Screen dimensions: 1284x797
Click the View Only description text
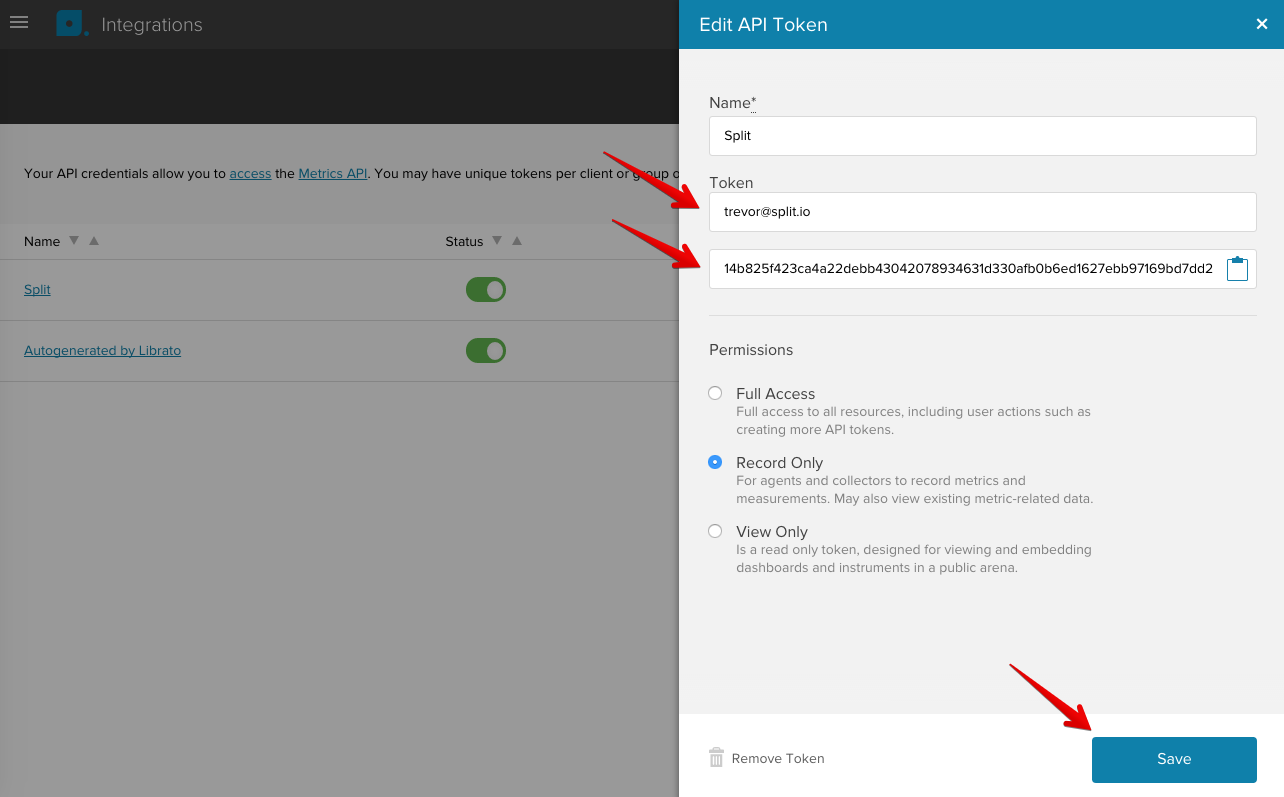(914, 558)
